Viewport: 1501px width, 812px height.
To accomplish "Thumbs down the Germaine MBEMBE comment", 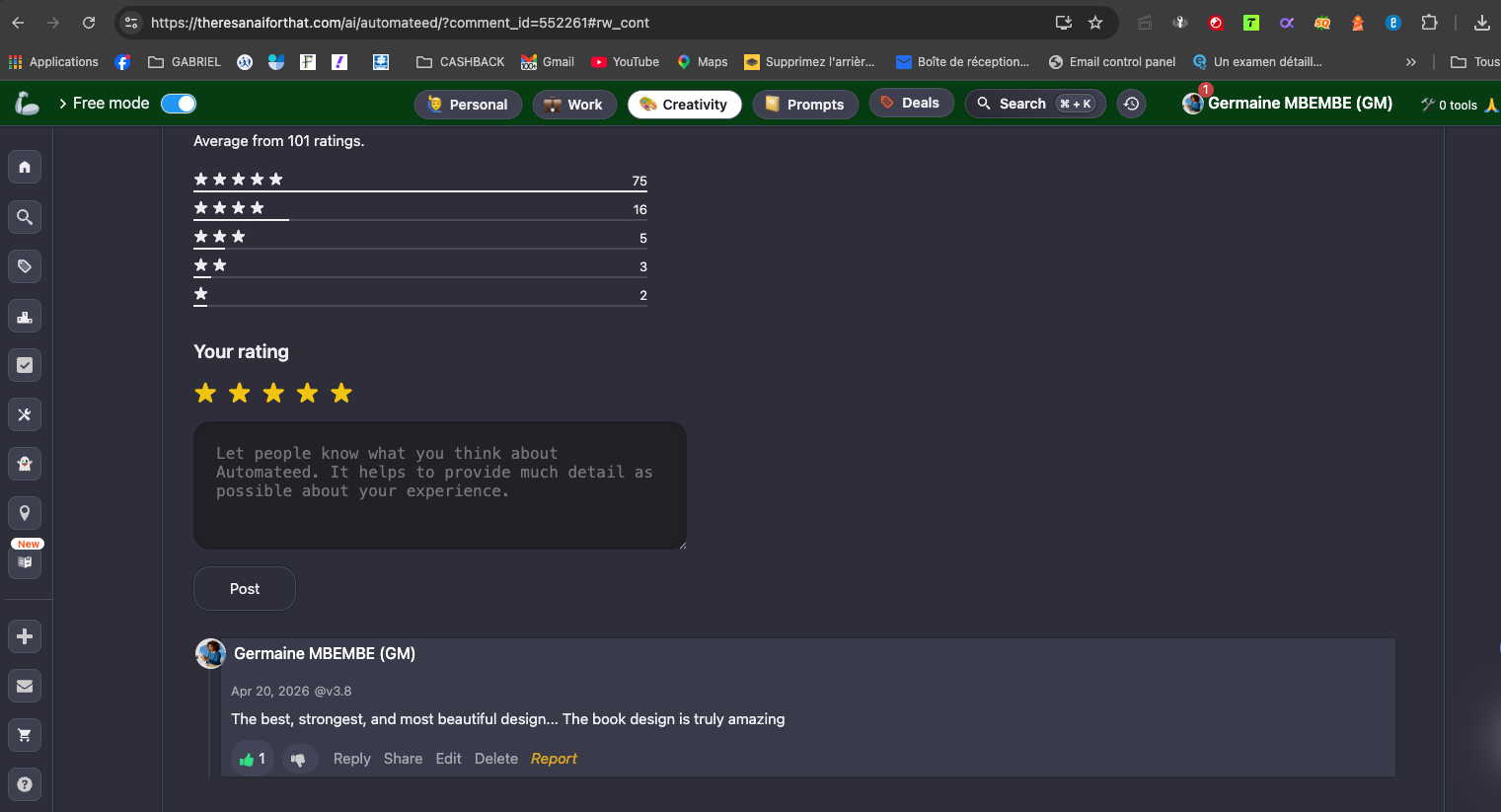I will click(299, 759).
